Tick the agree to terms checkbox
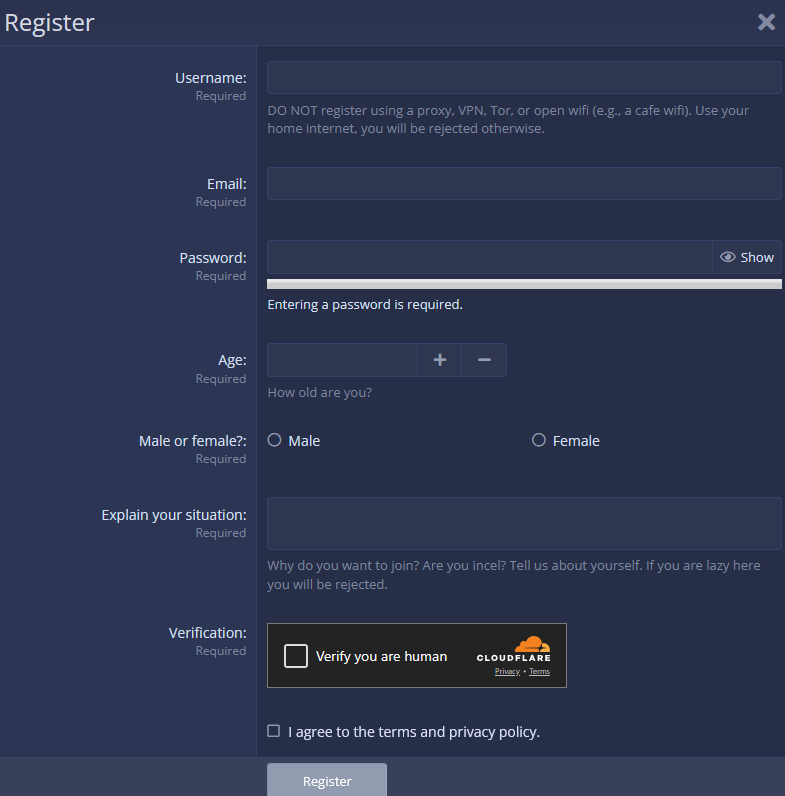The width and height of the screenshot is (785, 796). (274, 731)
